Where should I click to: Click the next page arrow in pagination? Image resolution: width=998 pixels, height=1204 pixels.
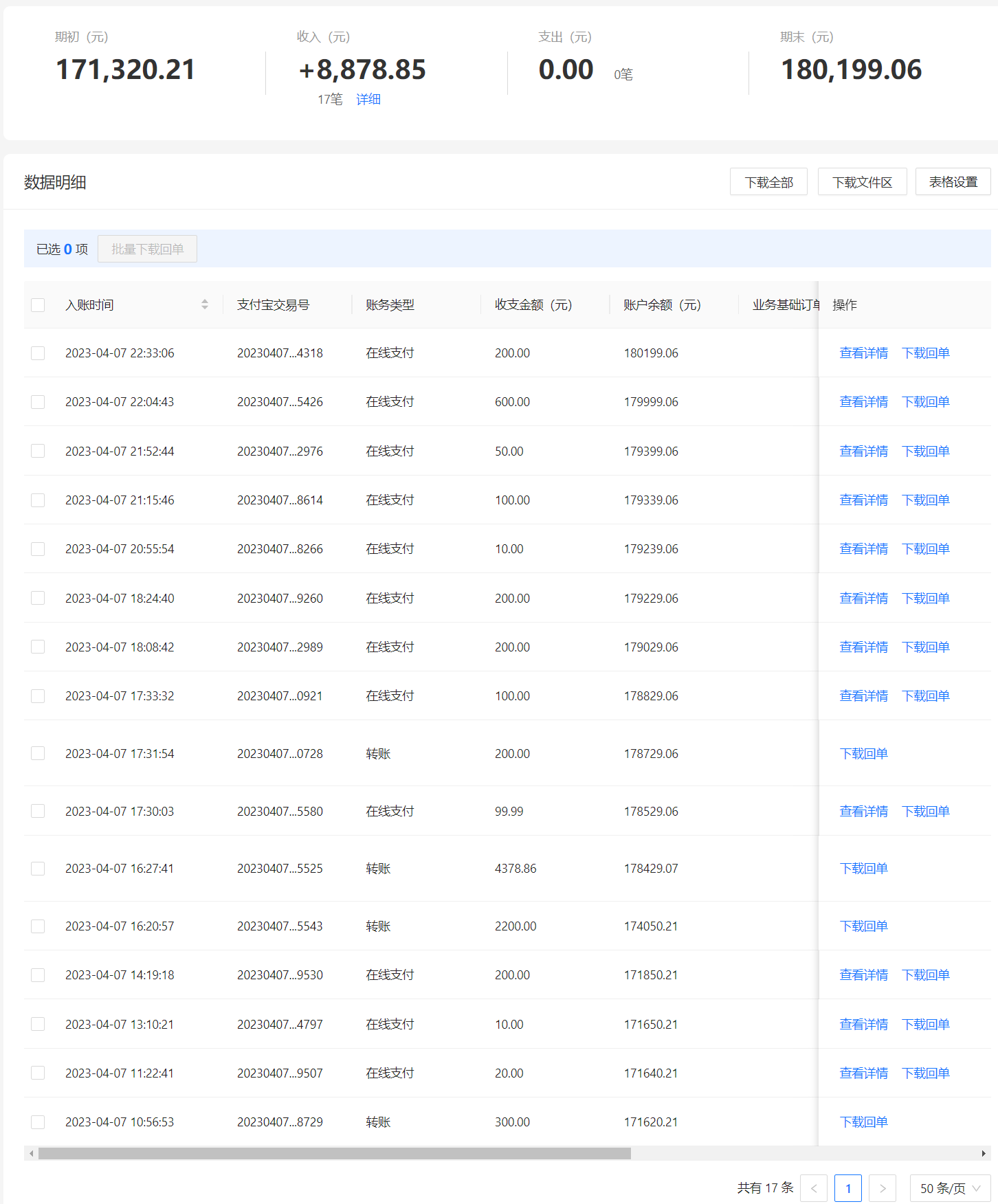tap(883, 1188)
